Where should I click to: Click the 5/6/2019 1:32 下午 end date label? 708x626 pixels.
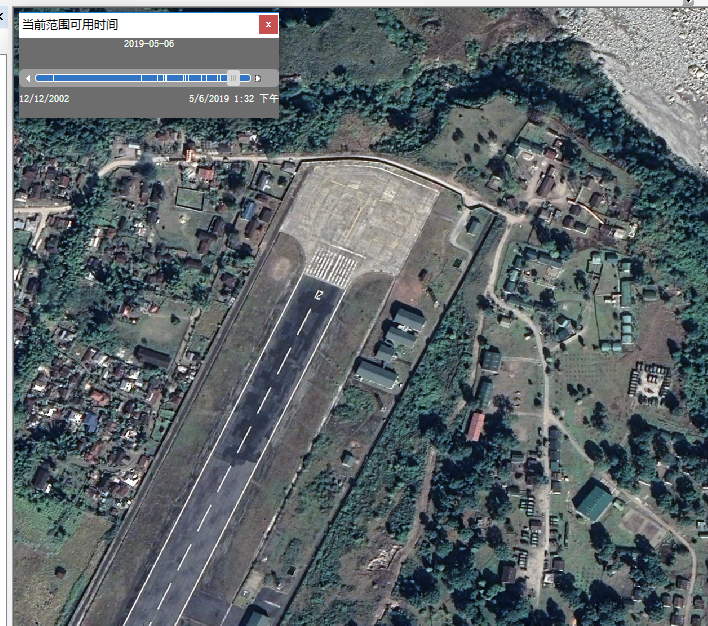coord(233,99)
